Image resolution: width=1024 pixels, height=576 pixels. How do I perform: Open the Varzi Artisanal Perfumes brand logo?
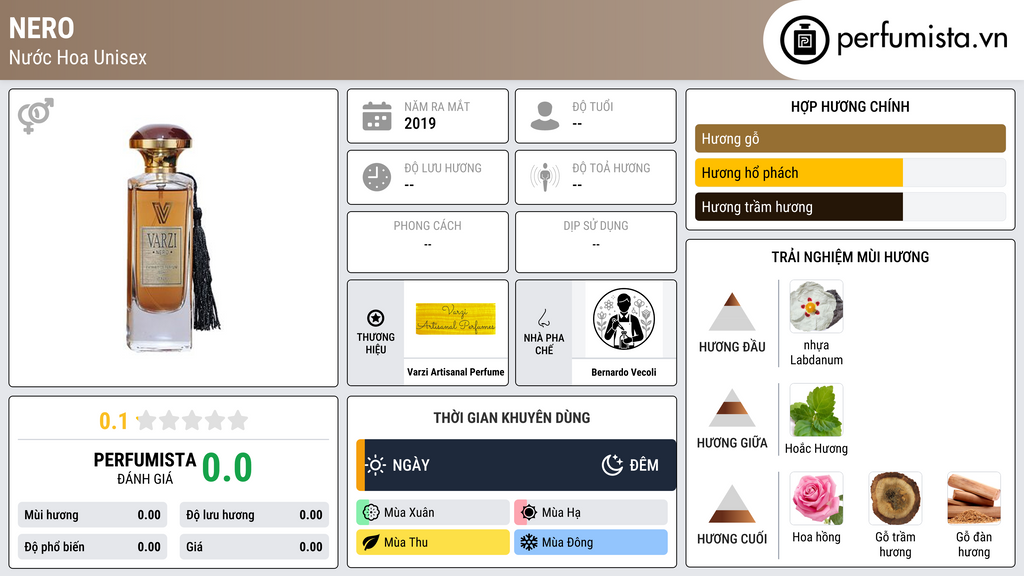click(455, 318)
